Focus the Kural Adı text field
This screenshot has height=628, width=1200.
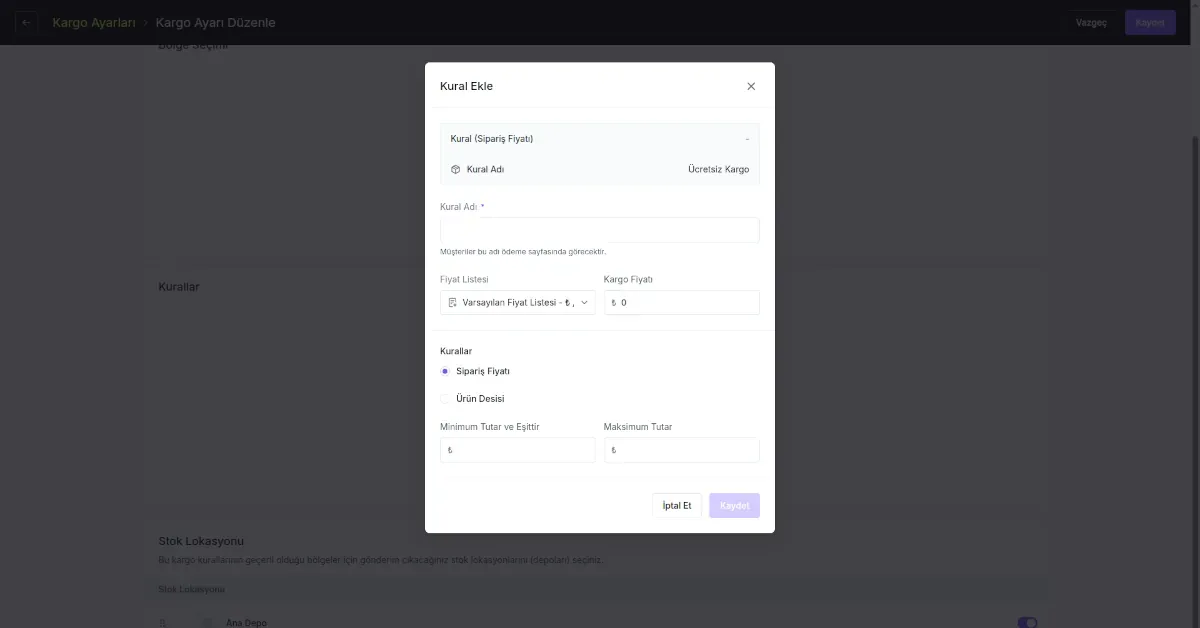click(x=599, y=230)
